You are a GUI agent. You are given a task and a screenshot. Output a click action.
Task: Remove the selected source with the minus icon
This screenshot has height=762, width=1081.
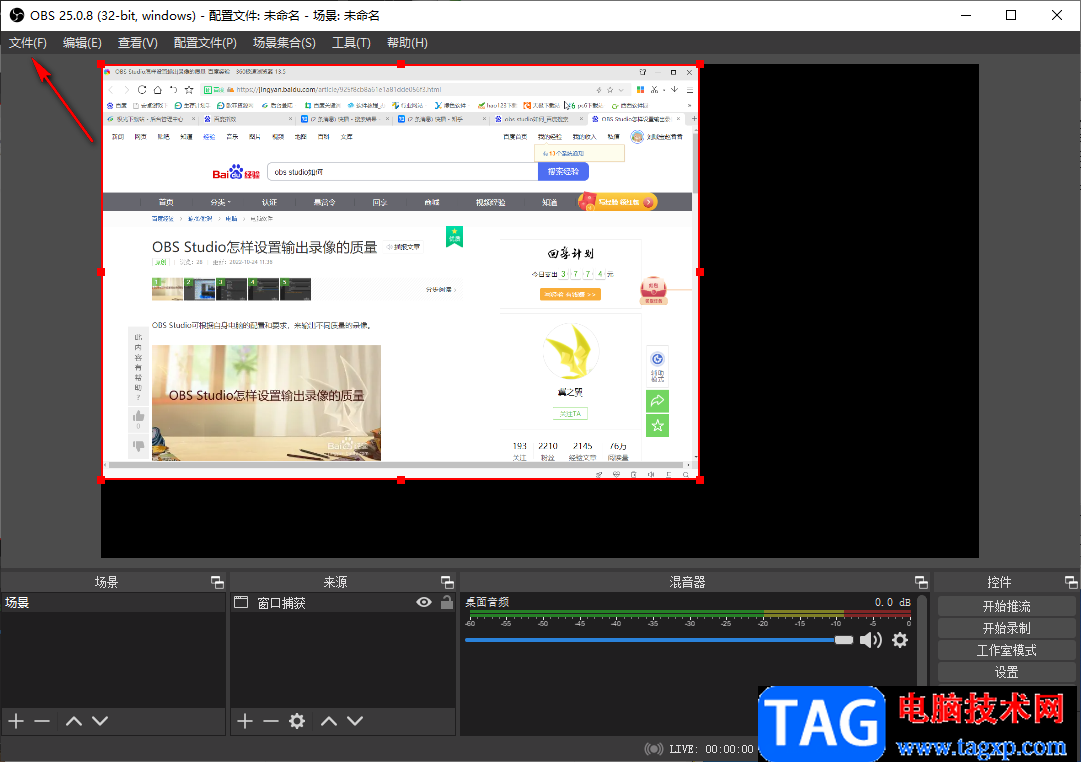click(271, 721)
